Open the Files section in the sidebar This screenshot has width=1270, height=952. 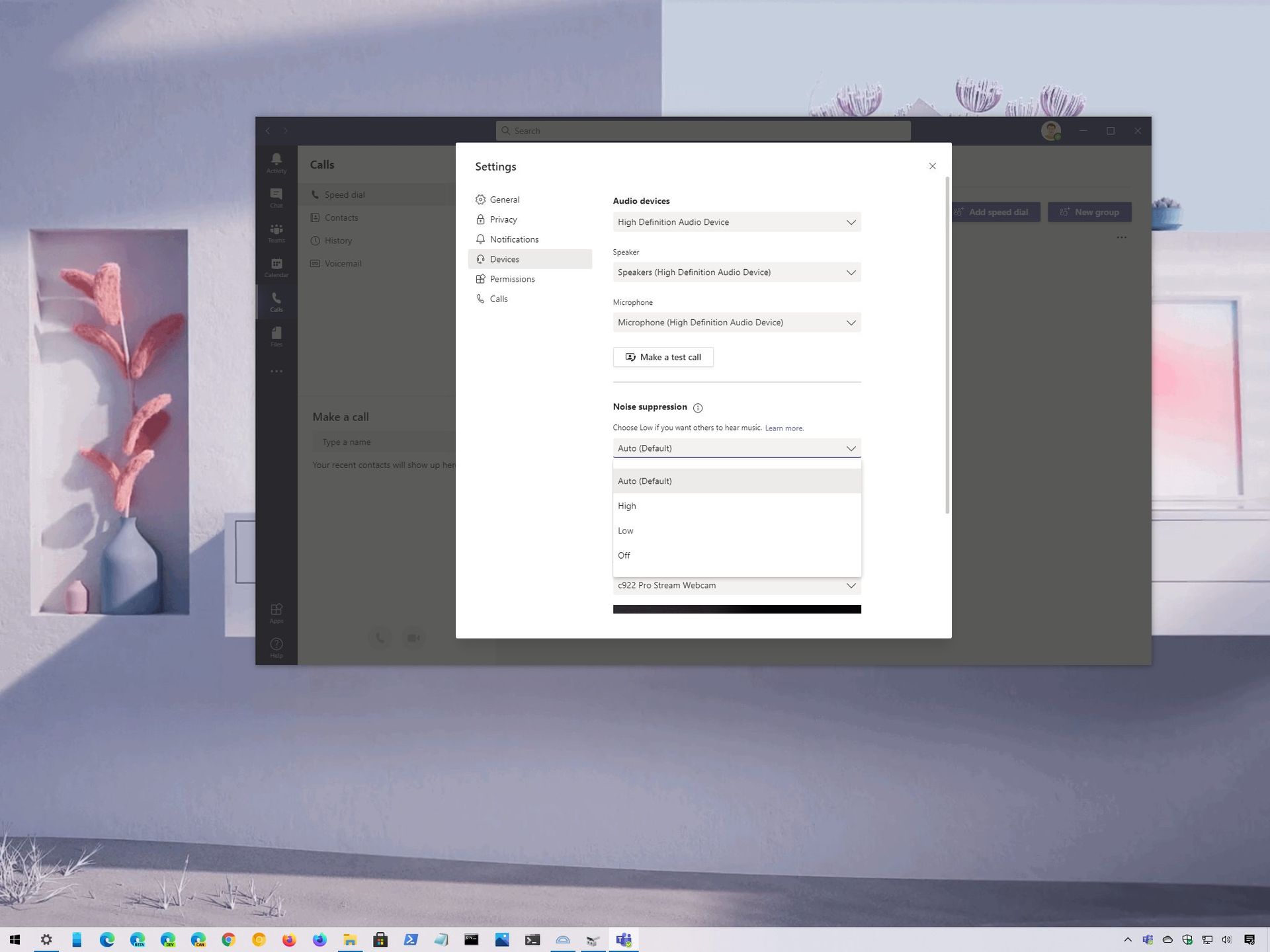point(276,337)
